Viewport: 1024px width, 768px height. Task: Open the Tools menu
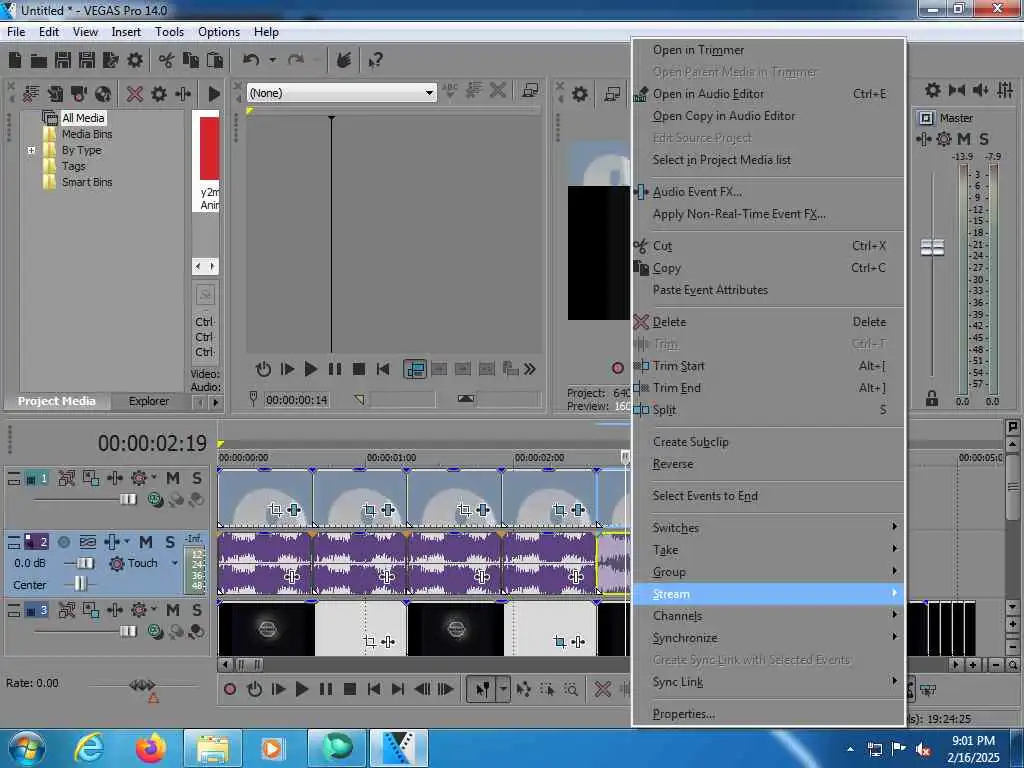pyautogui.click(x=169, y=31)
